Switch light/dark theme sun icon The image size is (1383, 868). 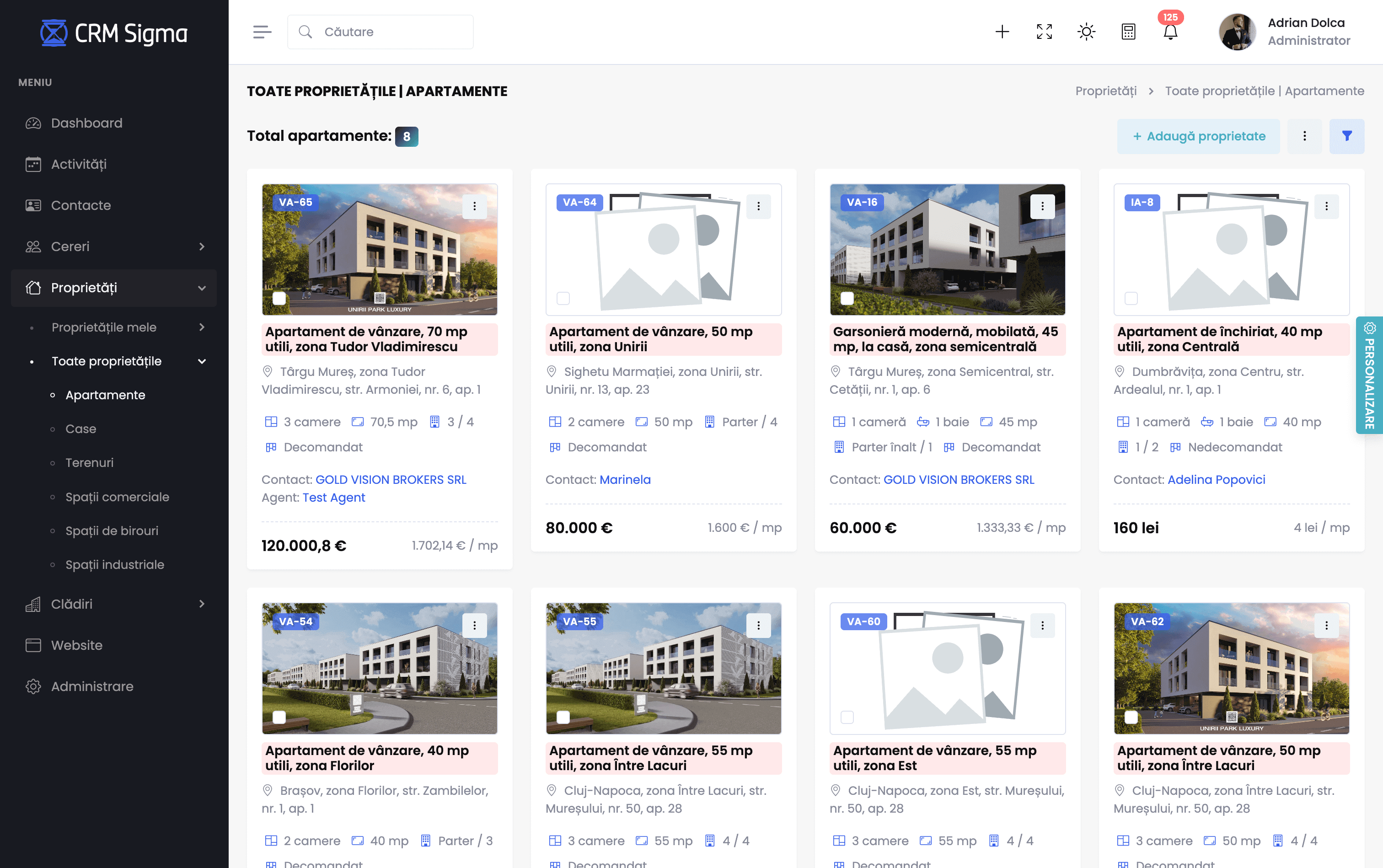[1086, 32]
